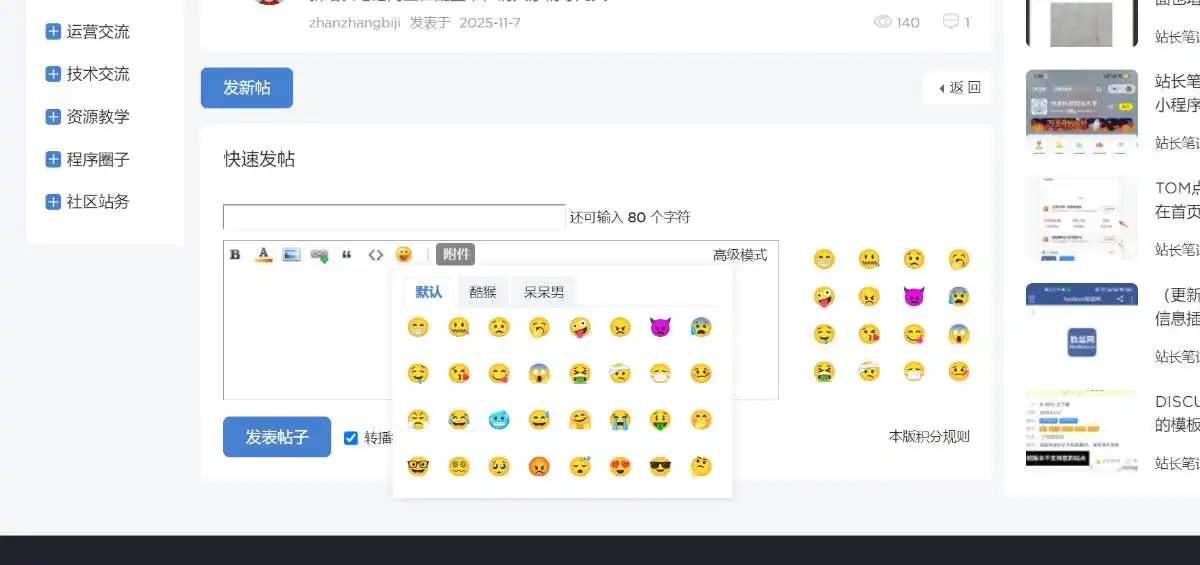Screen dimensions: 1200x565
Task: Pick the blue cold face emoji
Action: (498, 419)
